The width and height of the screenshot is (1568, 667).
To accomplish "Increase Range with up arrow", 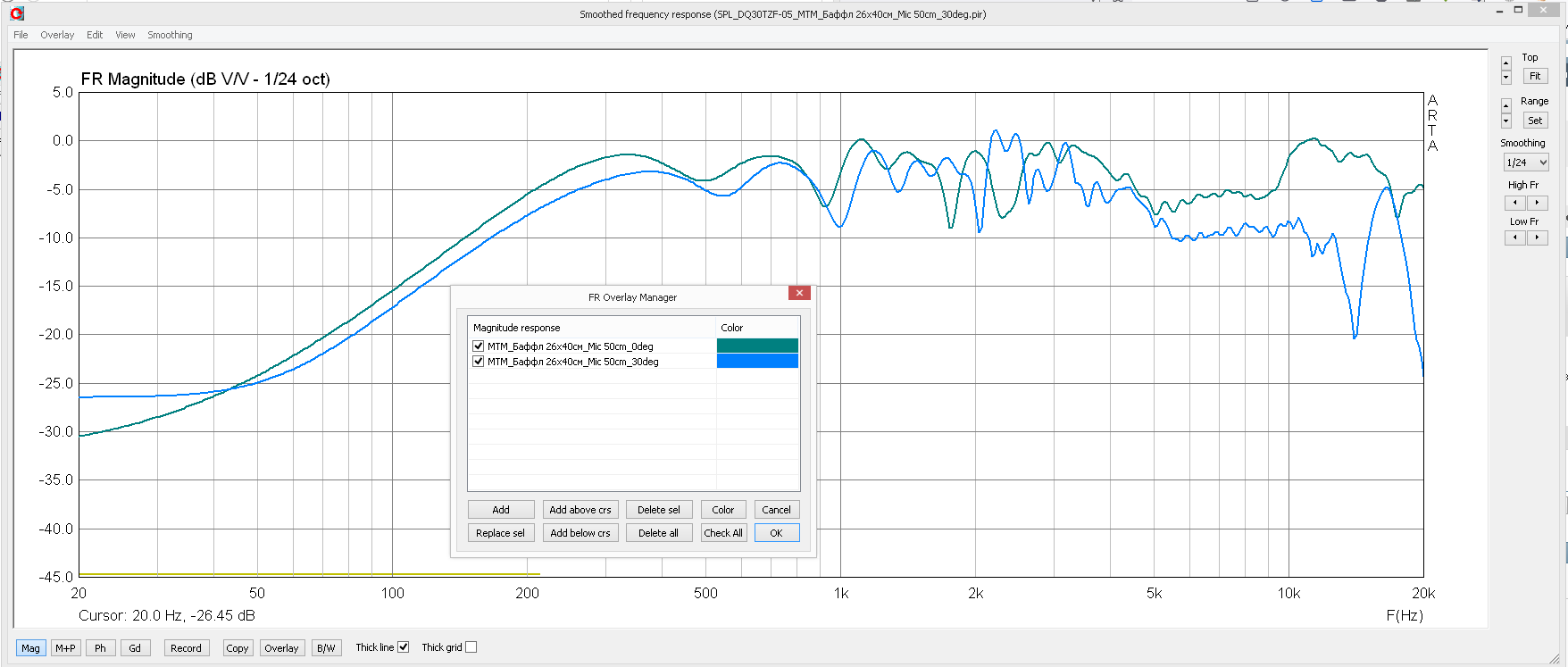I will pyautogui.click(x=1506, y=105).
